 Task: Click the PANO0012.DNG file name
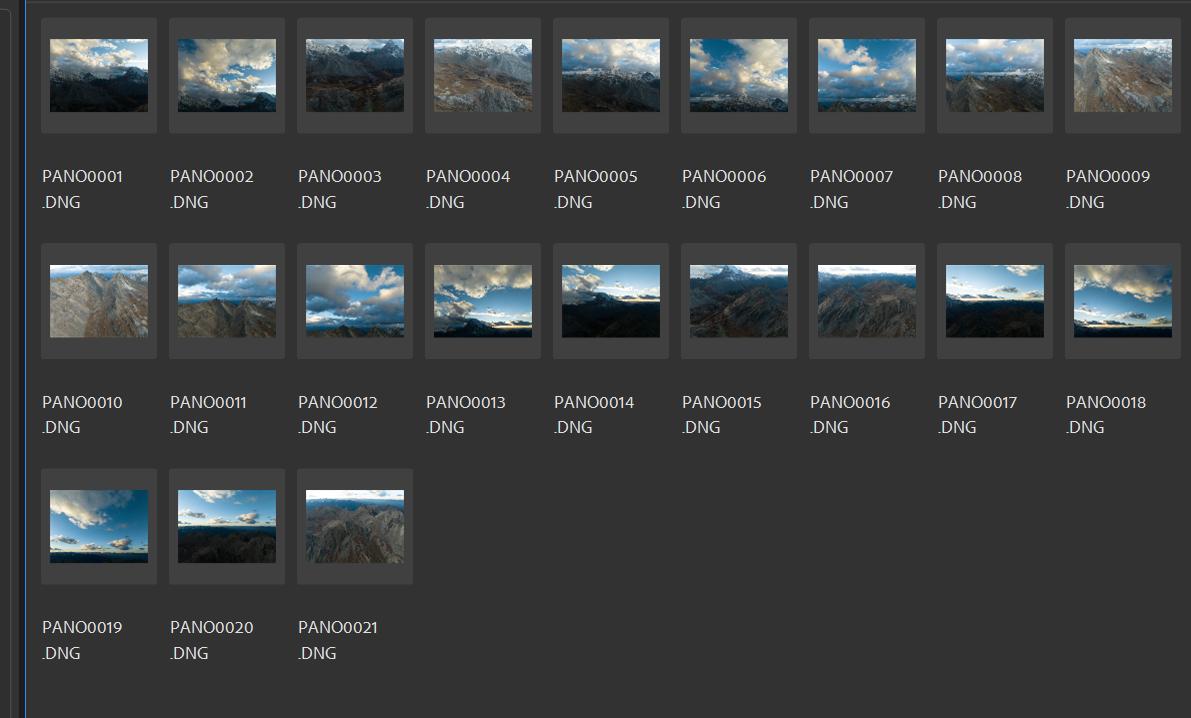point(337,415)
